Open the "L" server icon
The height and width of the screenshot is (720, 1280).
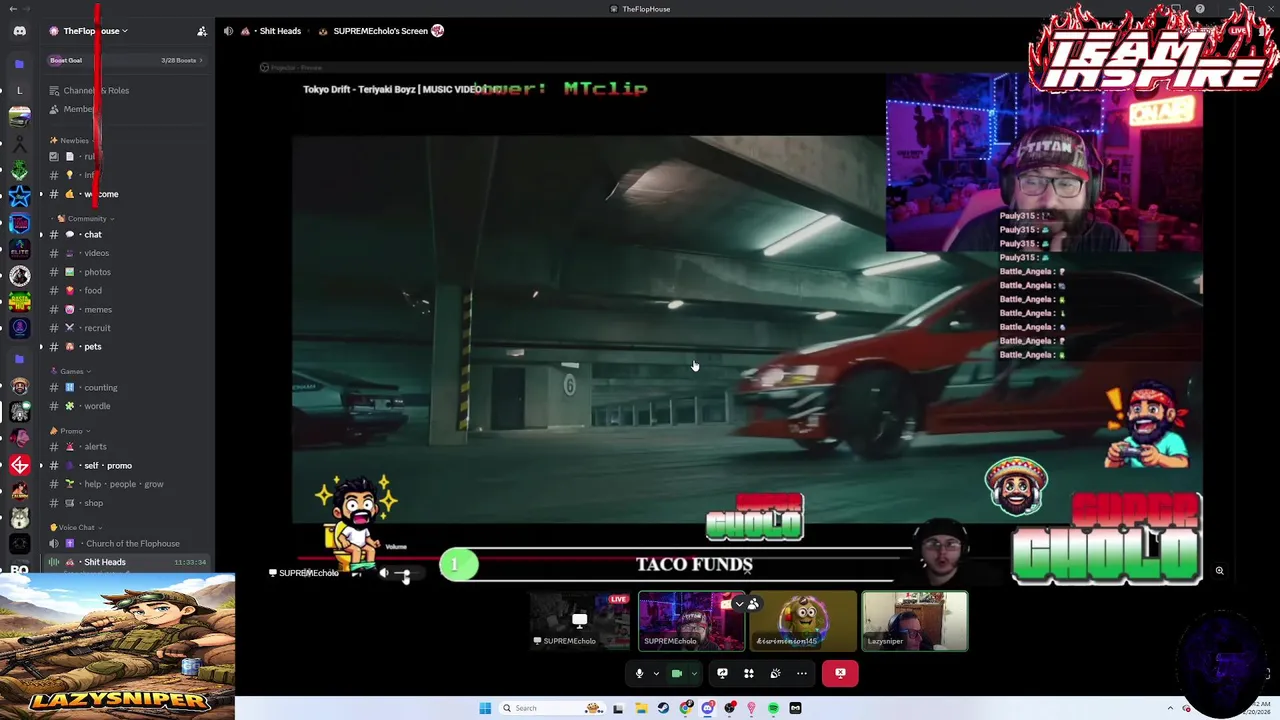click(x=19, y=90)
